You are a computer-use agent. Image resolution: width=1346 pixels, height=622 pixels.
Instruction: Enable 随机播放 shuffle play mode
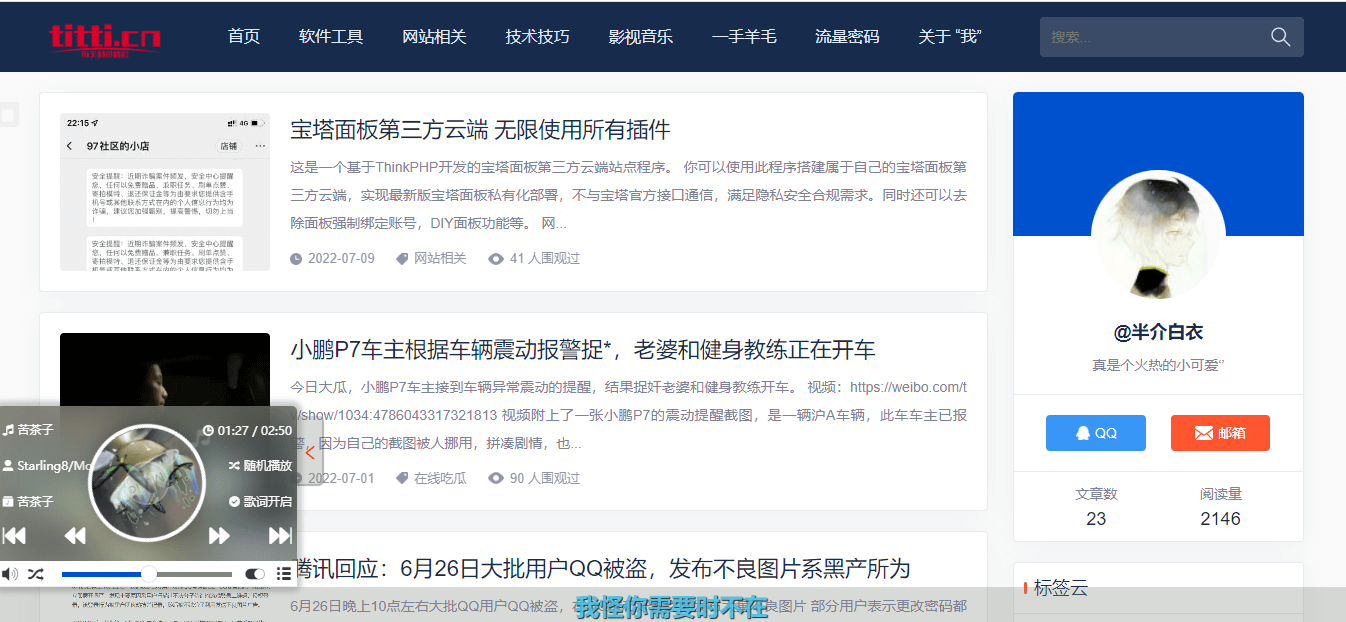pyautogui.click(x=258, y=466)
